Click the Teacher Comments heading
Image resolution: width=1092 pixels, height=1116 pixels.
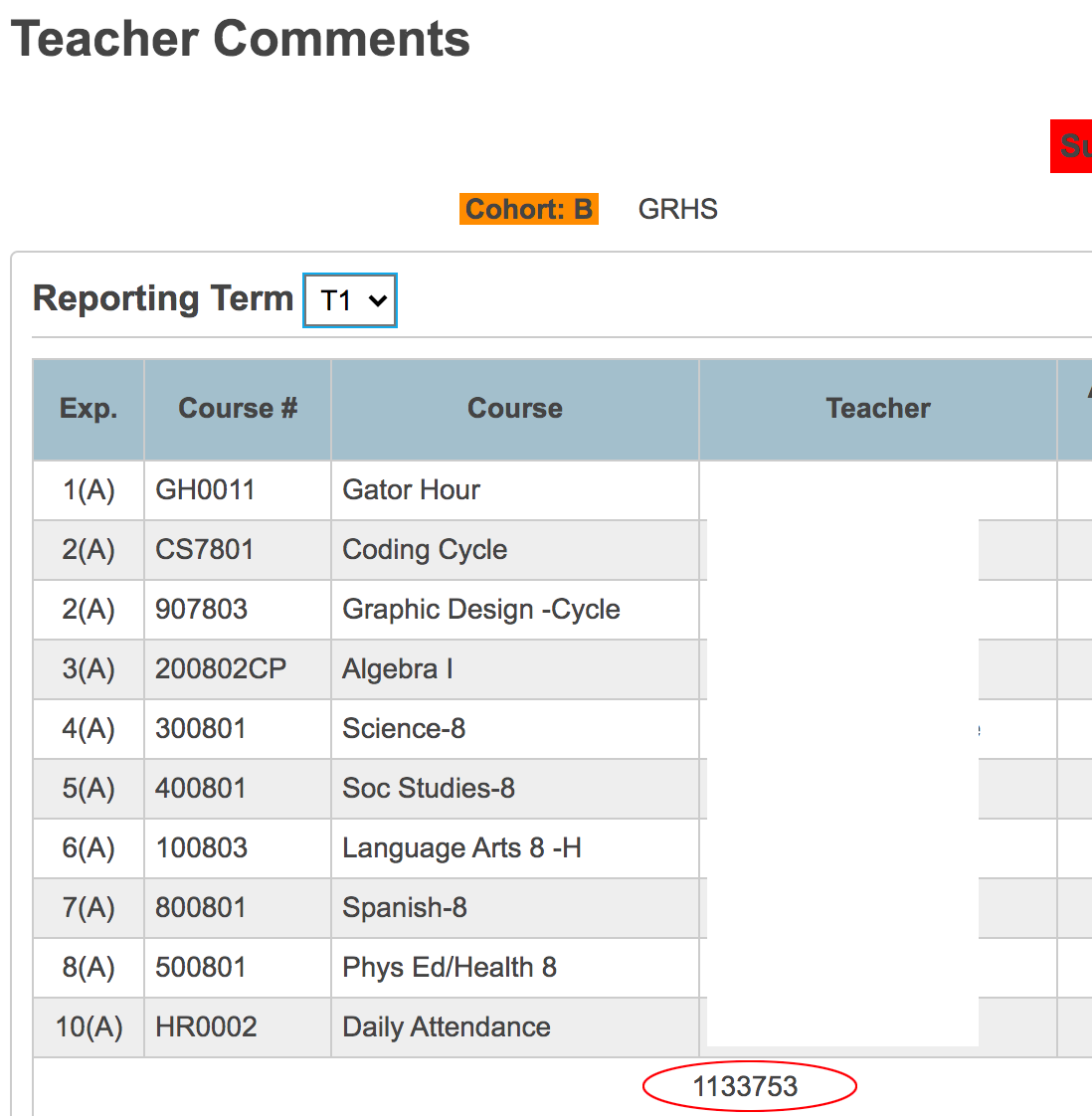click(x=241, y=39)
